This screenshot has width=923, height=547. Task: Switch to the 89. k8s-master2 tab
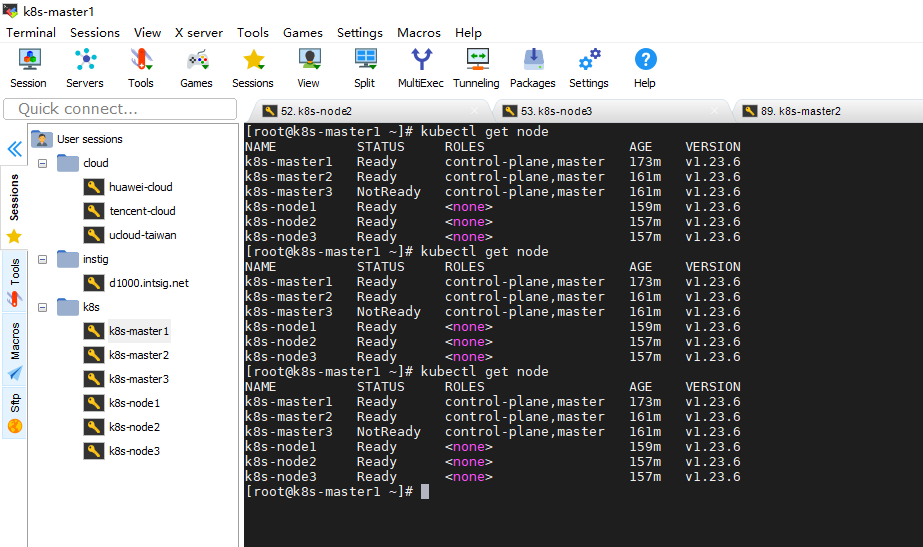[830, 111]
